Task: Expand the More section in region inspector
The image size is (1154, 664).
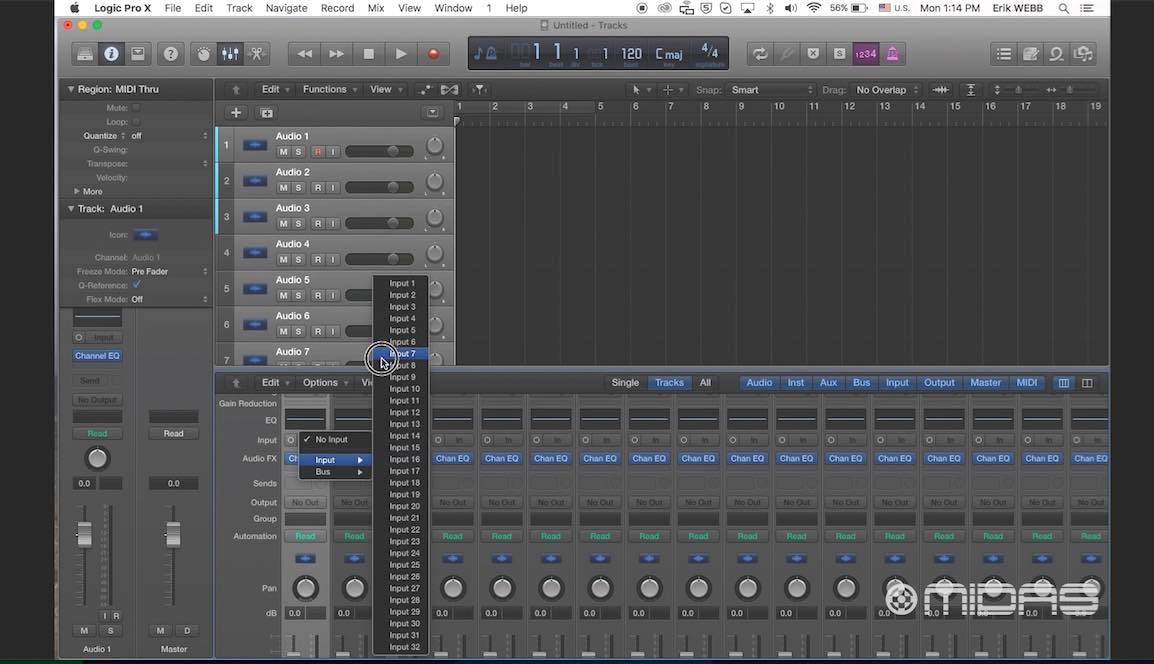Action: tap(77, 191)
